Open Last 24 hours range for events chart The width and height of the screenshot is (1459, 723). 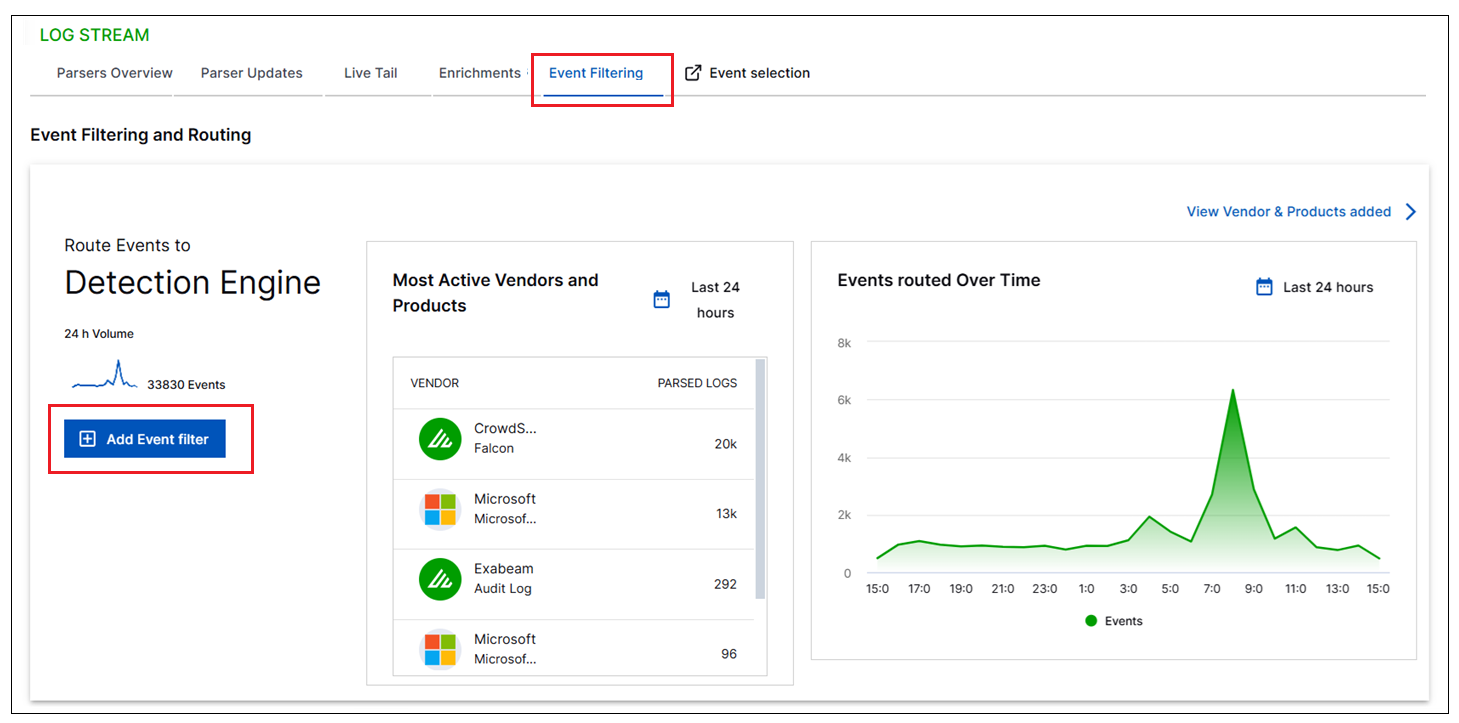(1328, 287)
